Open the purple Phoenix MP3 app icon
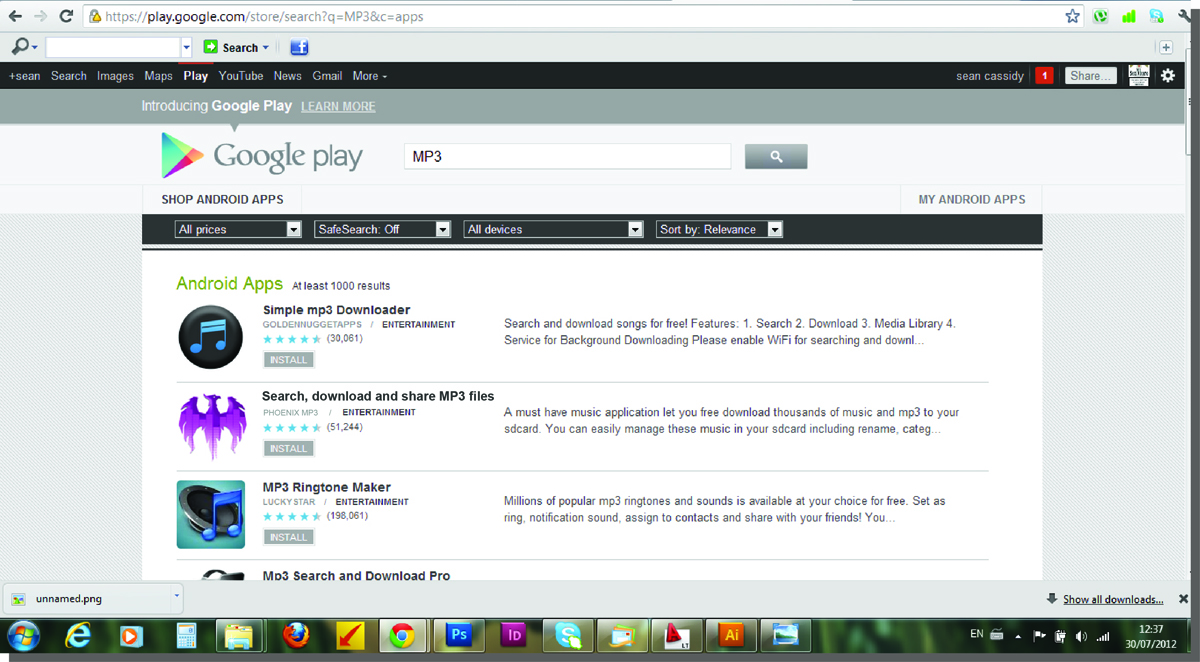 (x=211, y=426)
